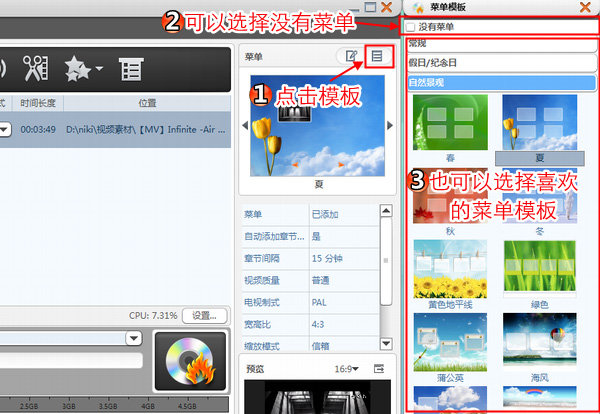Open the menu template list icon
The width and height of the screenshot is (600, 414).
pyautogui.click(x=377, y=56)
